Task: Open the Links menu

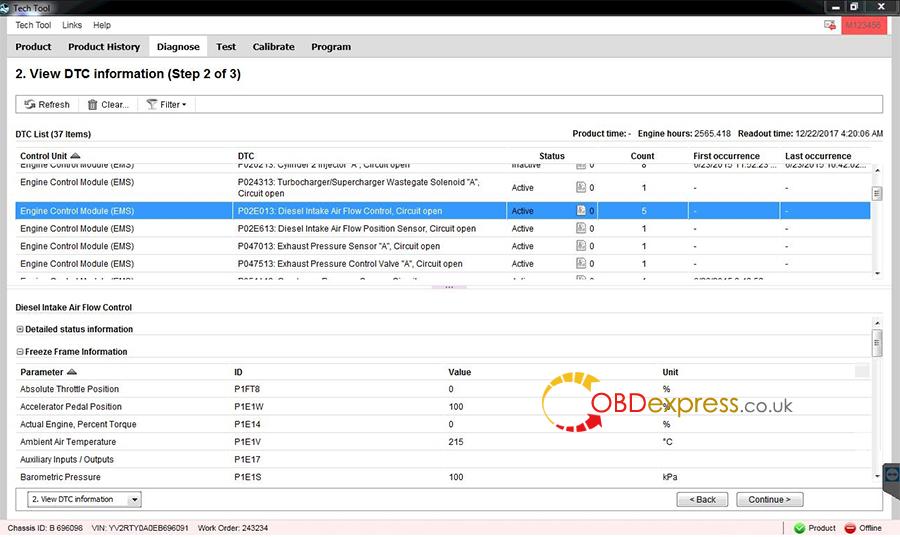Action: (x=72, y=25)
